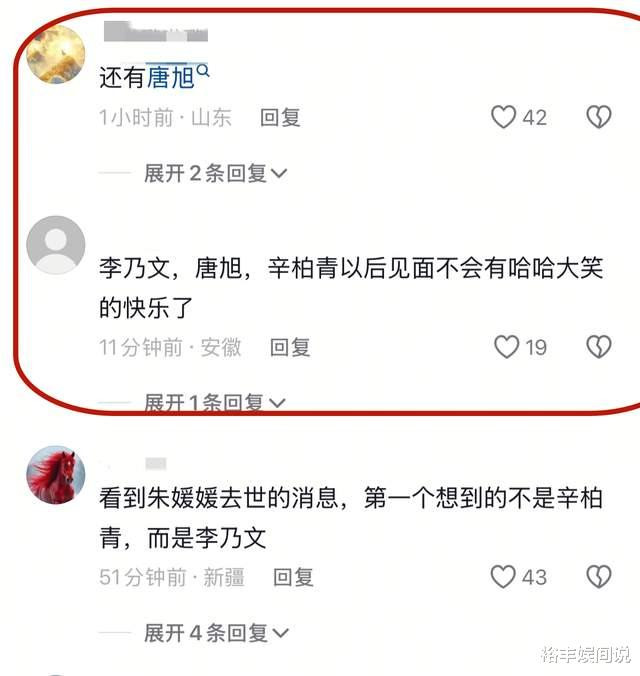Tap the search magnifier beside 唐旭
Image resolution: width=640 pixels, height=676 pixels.
tap(203, 71)
